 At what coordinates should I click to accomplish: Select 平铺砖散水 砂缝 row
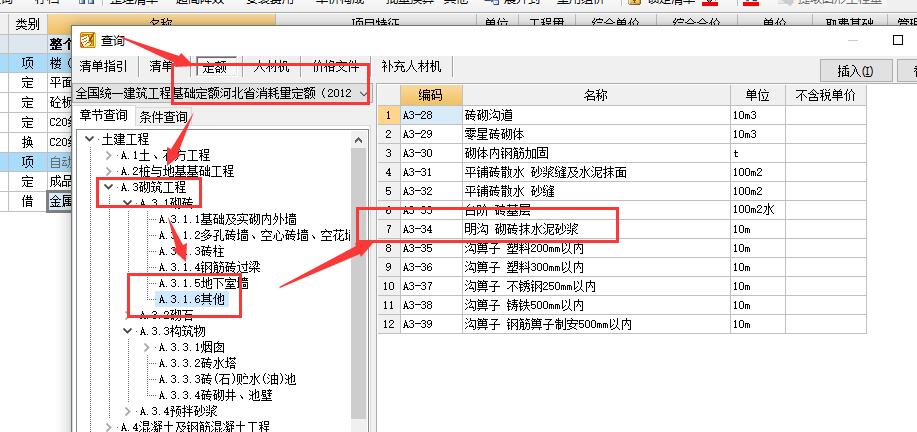[x=622, y=191]
